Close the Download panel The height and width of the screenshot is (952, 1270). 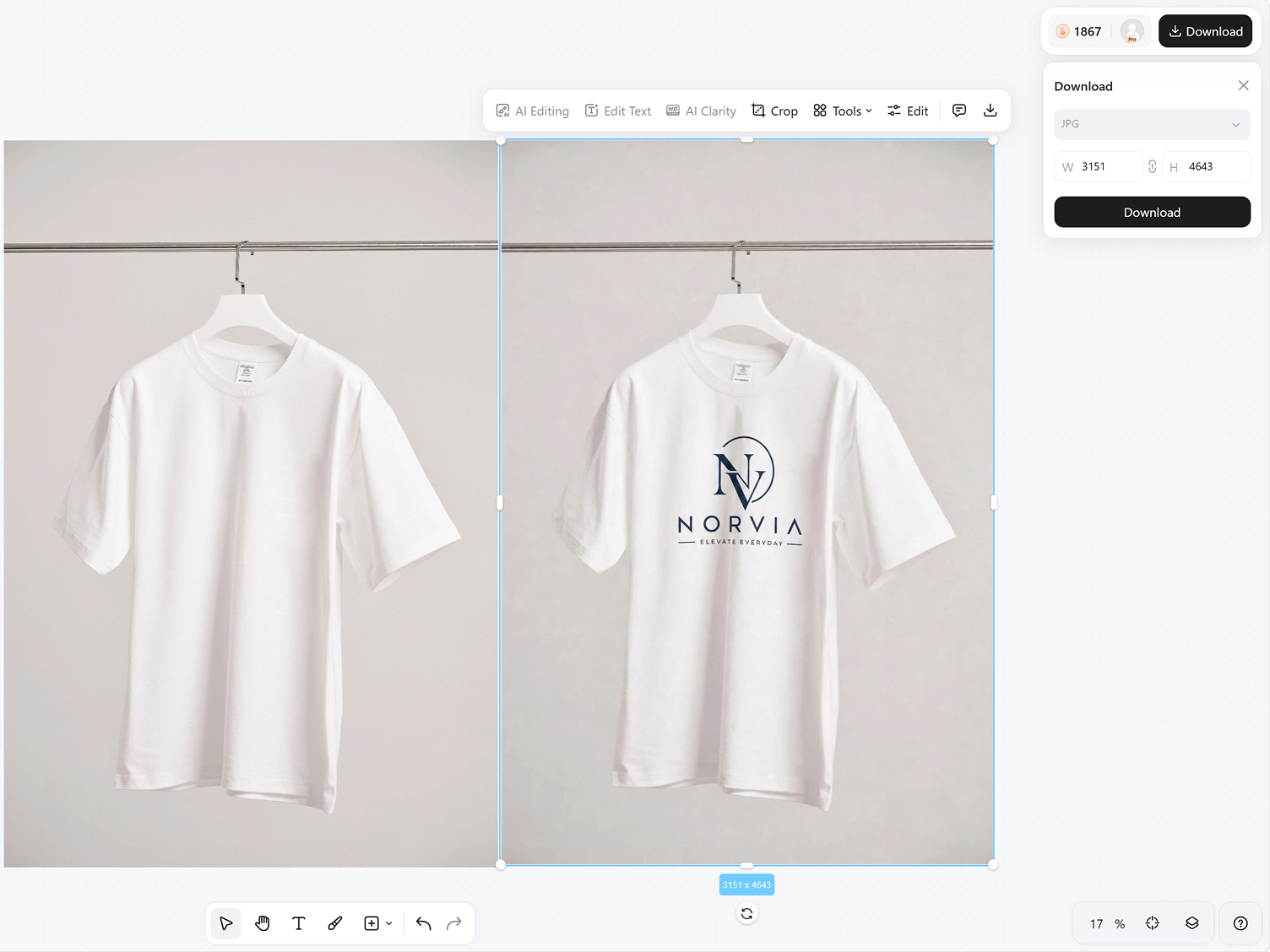pos(1243,85)
